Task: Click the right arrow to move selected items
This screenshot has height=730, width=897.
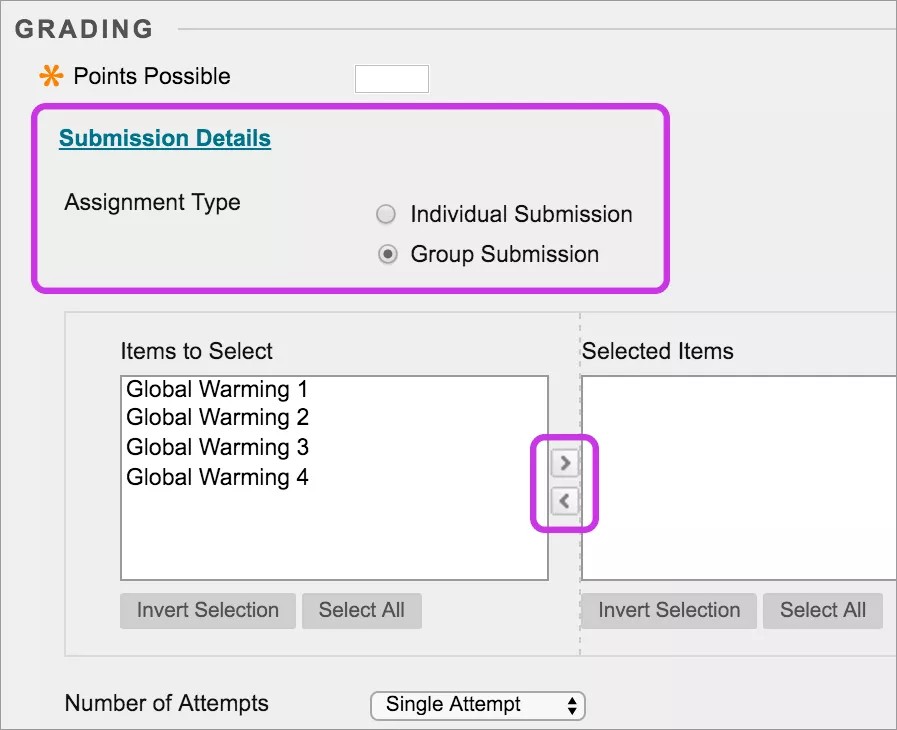Action: click(x=565, y=462)
